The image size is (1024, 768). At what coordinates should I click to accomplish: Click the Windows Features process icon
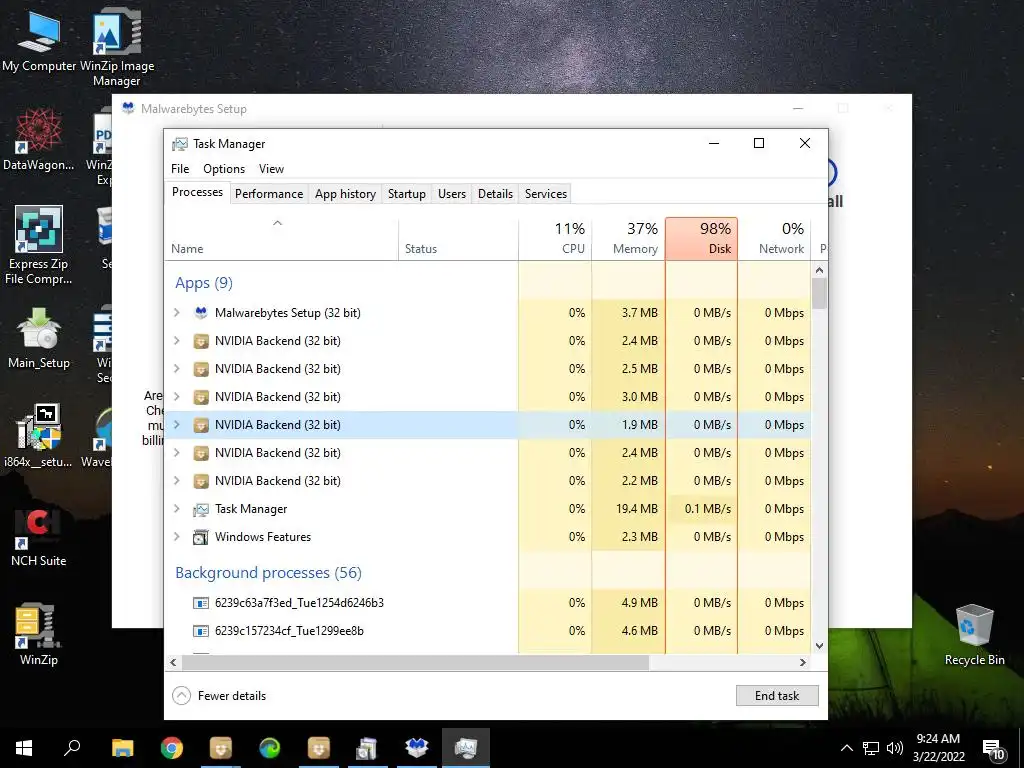[201, 537]
